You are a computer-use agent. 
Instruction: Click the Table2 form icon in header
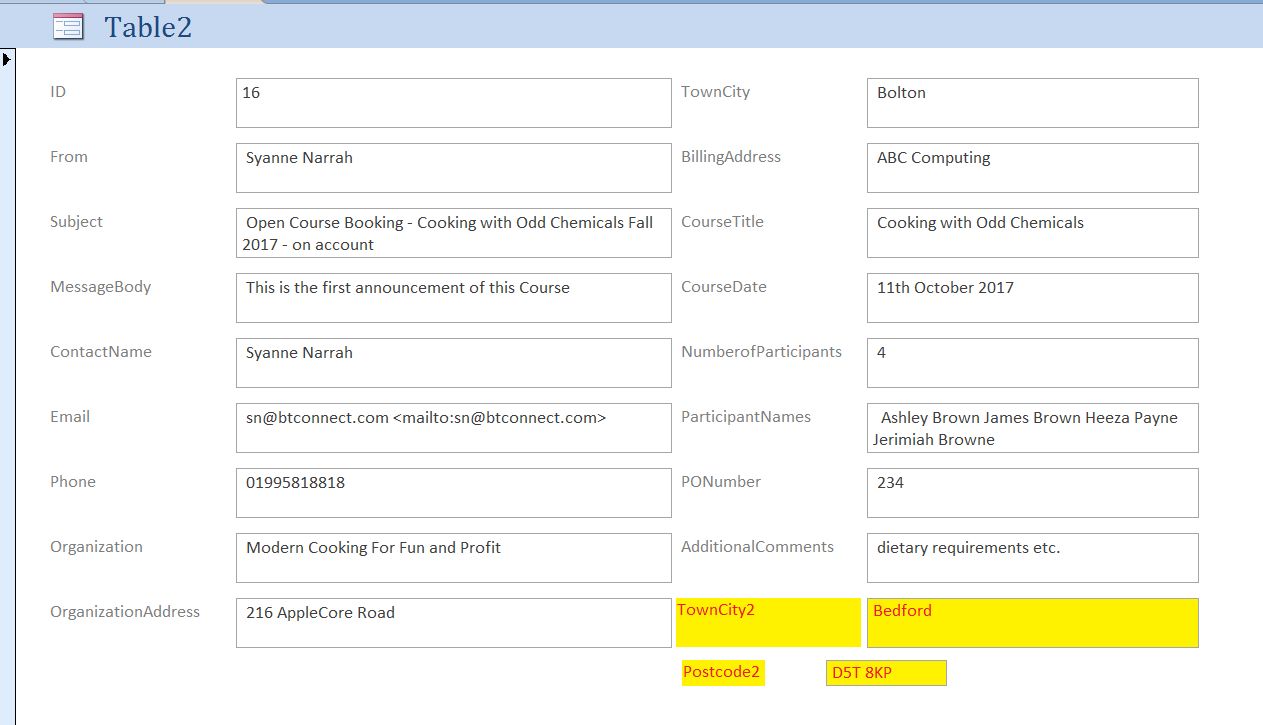coord(68,27)
